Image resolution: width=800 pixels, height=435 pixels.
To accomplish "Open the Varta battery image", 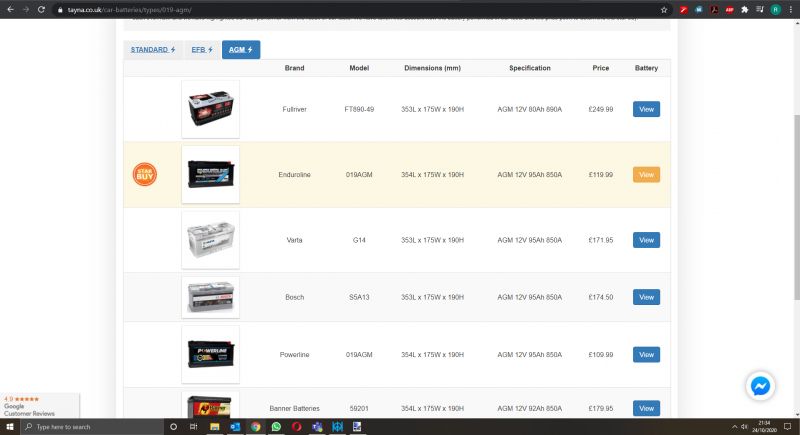I will click(211, 240).
